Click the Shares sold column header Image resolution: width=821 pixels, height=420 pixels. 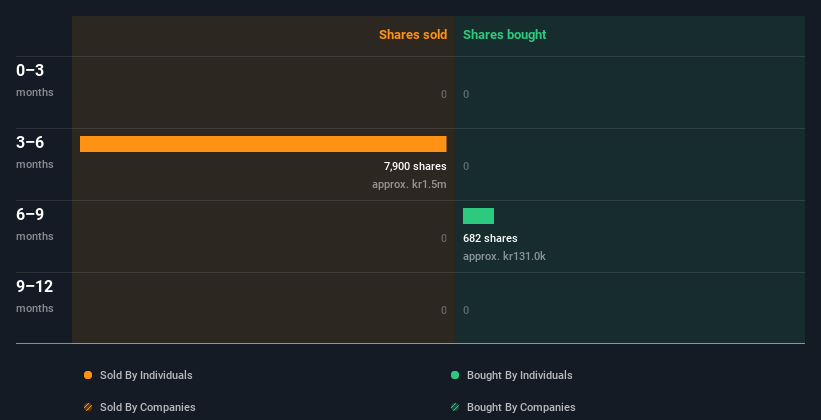(413, 35)
